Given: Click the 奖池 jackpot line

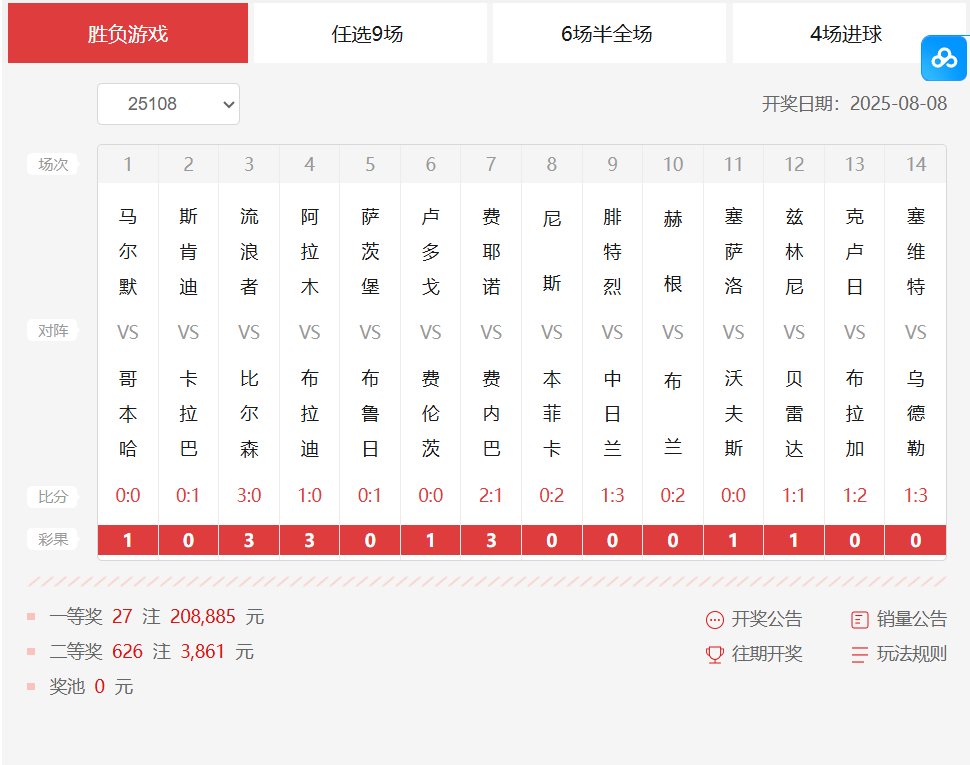Looking at the screenshot, I should coord(91,686).
